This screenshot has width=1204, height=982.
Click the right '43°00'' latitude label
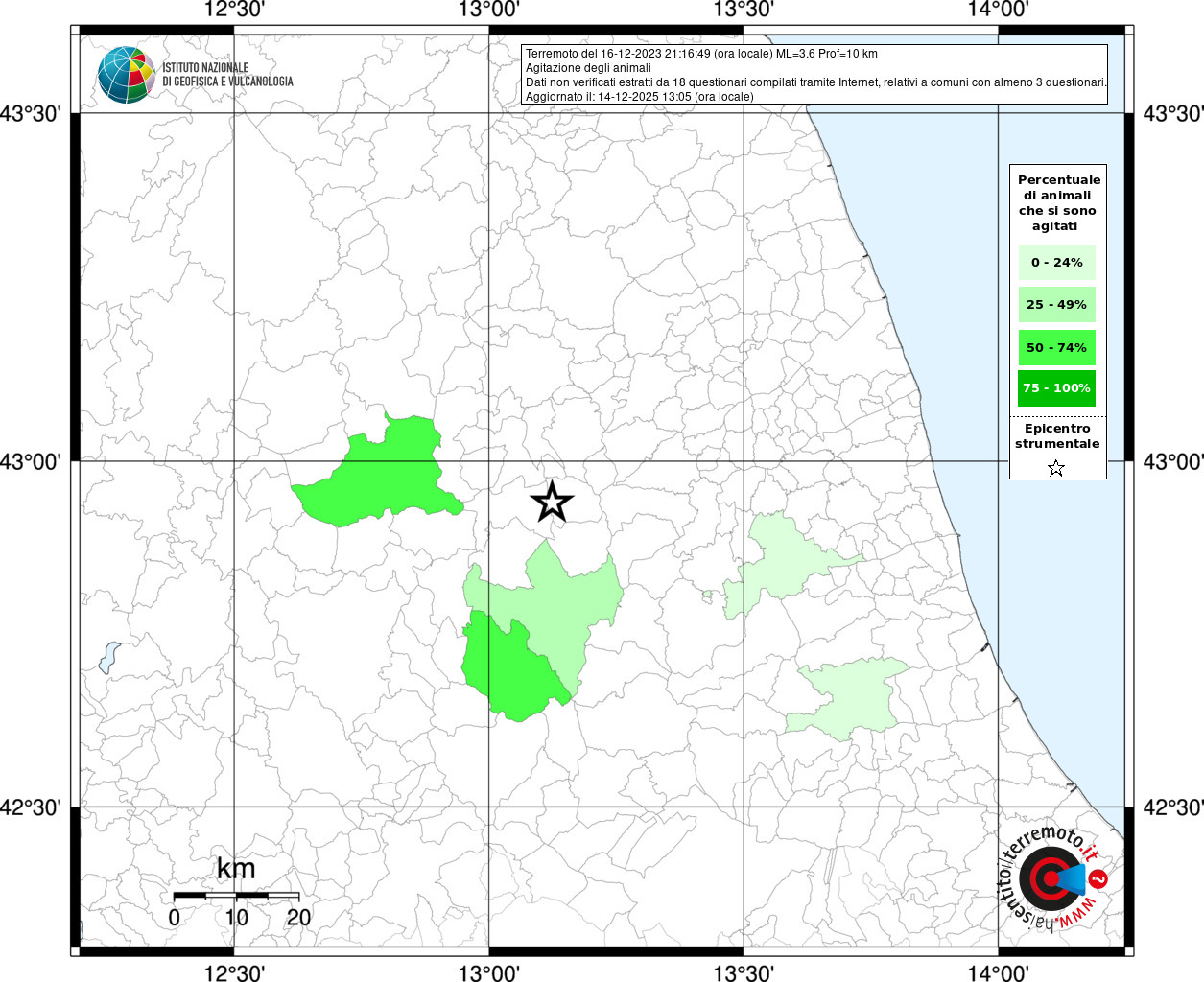coord(1173,461)
